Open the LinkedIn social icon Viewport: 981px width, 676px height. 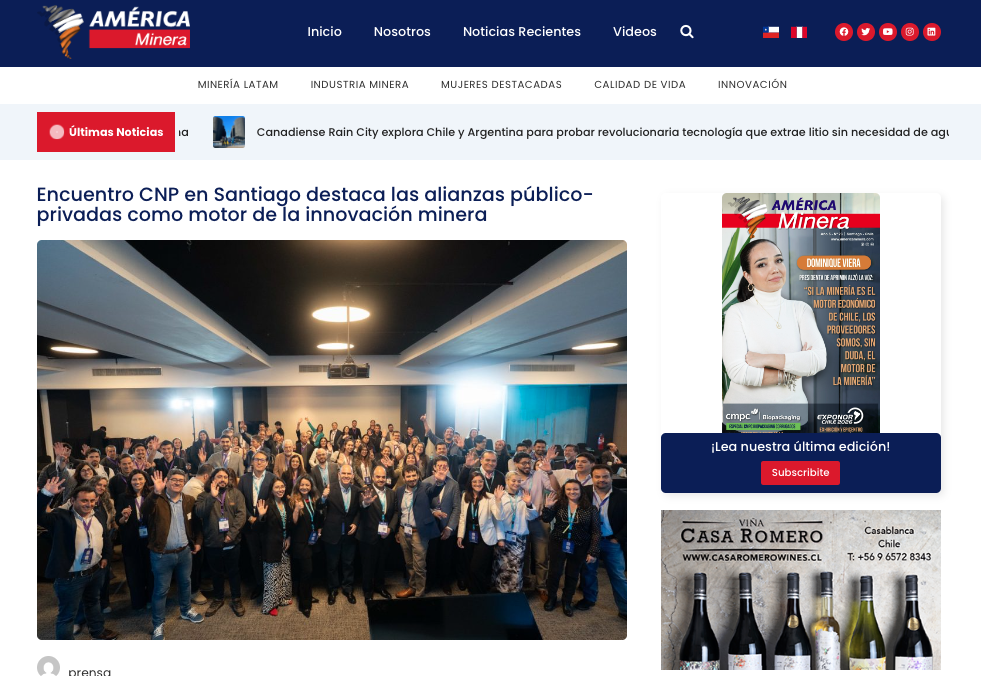(932, 32)
